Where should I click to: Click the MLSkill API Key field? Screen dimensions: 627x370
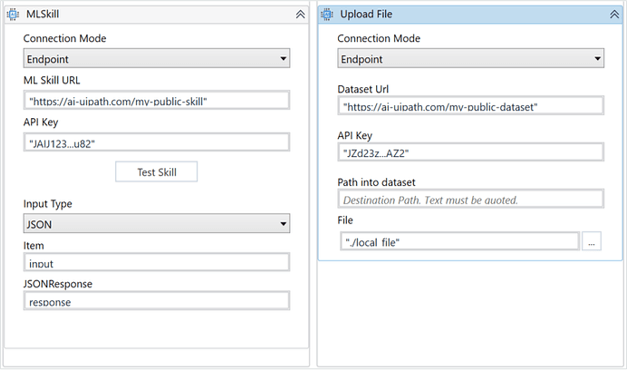pos(156,142)
